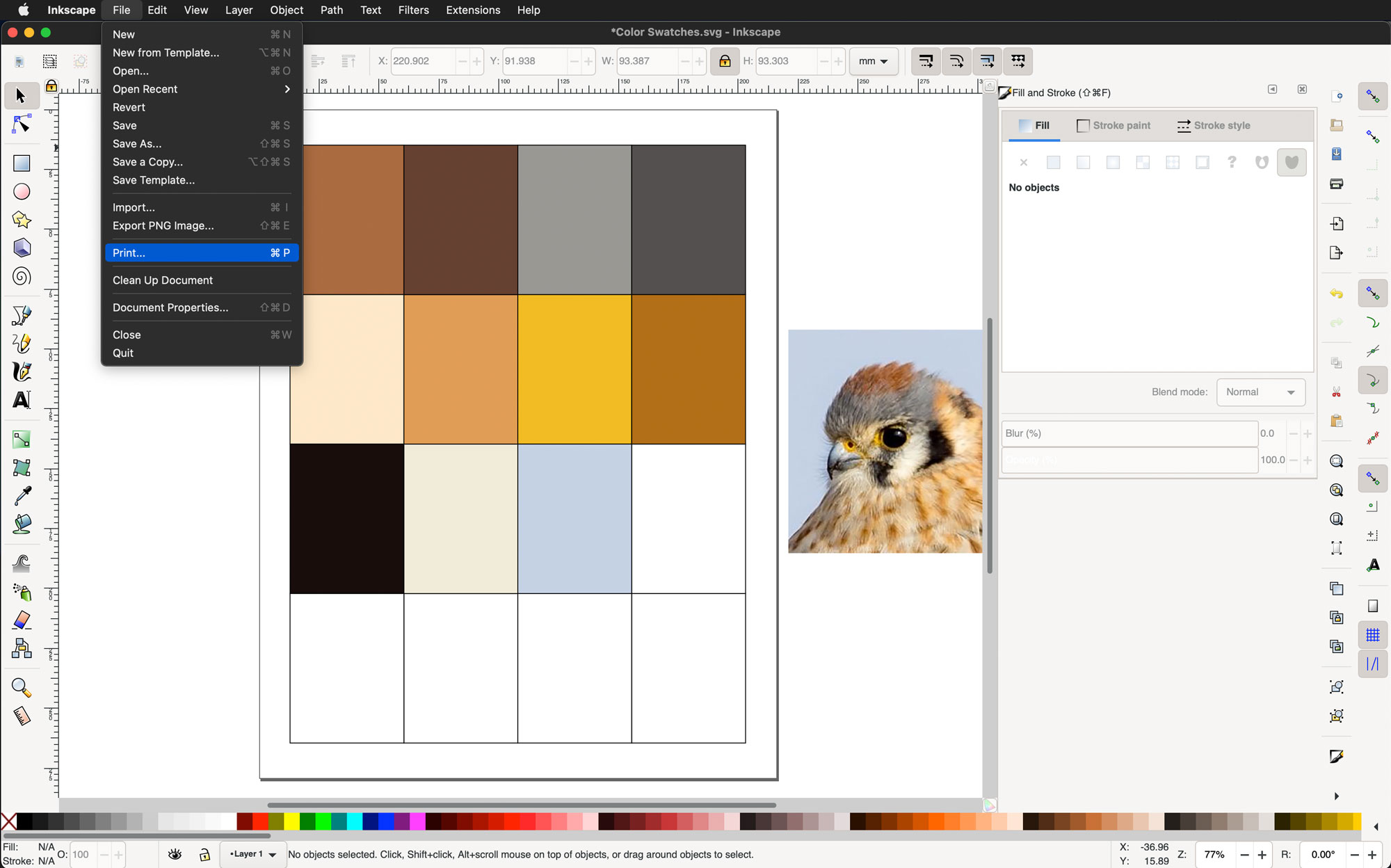This screenshot has width=1391, height=868.
Task: Click the Undo arrow icon
Action: [x=1336, y=294]
